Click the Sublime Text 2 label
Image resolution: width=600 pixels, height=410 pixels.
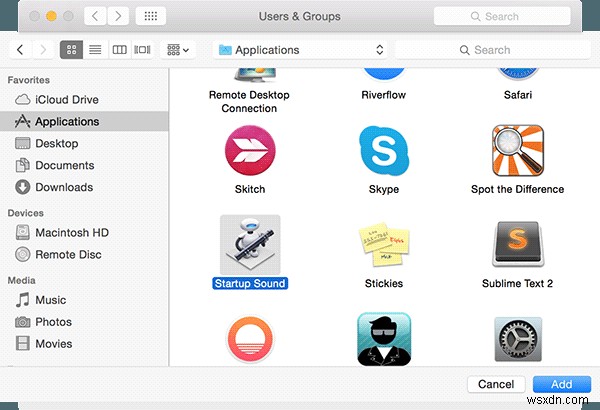click(517, 283)
